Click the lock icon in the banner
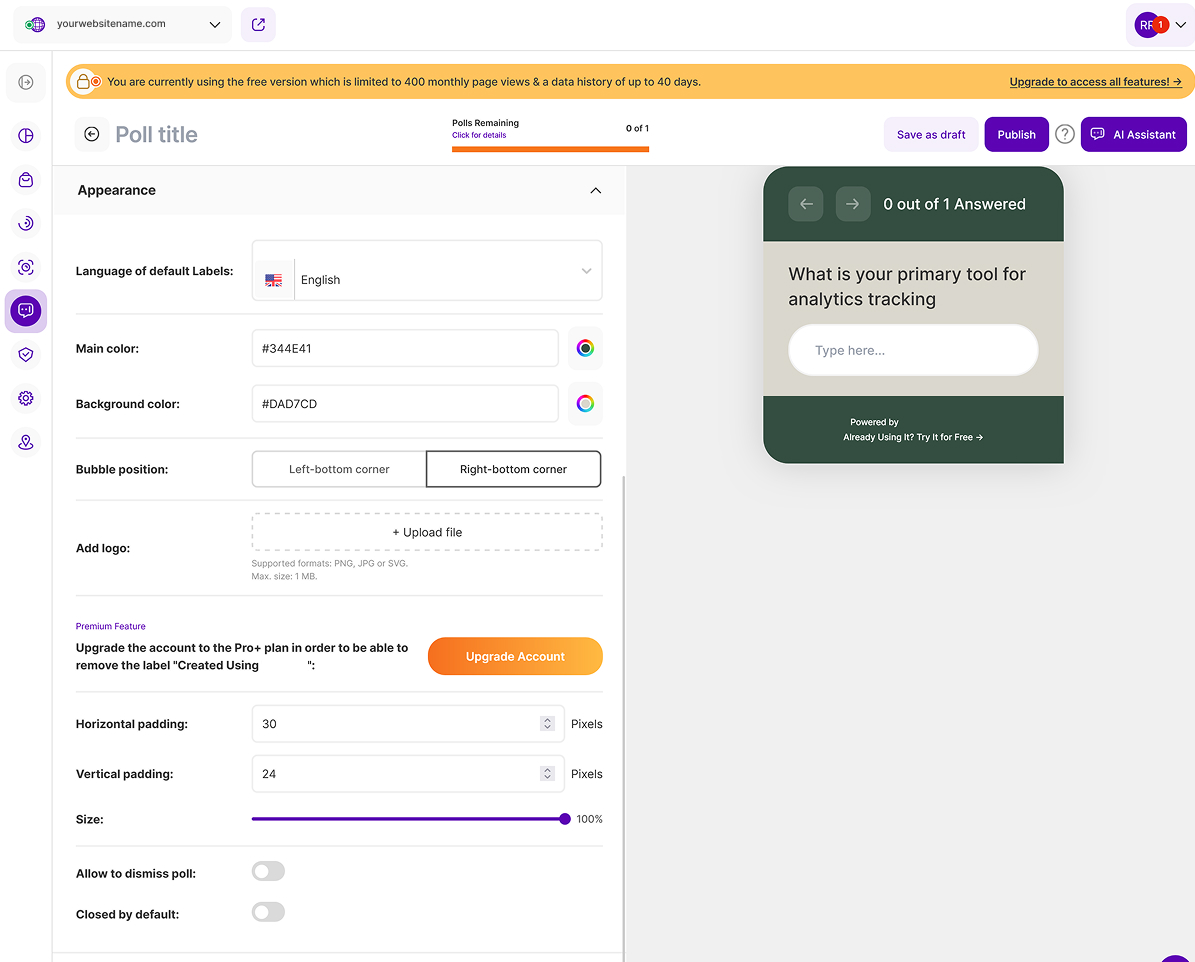The height and width of the screenshot is (962, 1195). (84, 82)
